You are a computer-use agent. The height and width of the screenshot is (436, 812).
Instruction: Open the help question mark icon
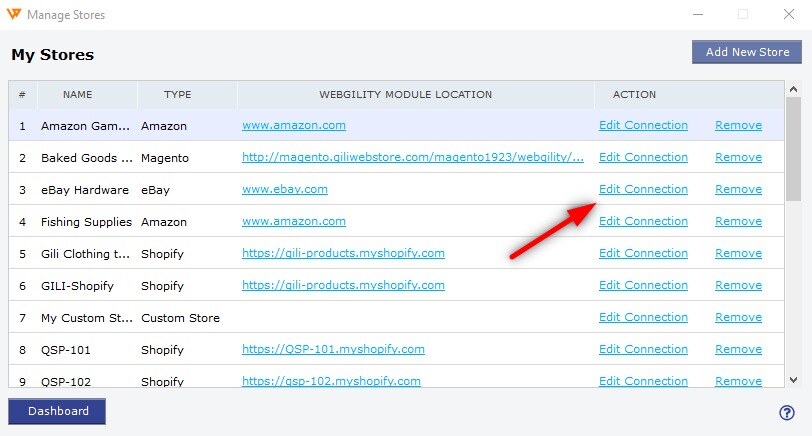pyautogui.click(x=787, y=413)
